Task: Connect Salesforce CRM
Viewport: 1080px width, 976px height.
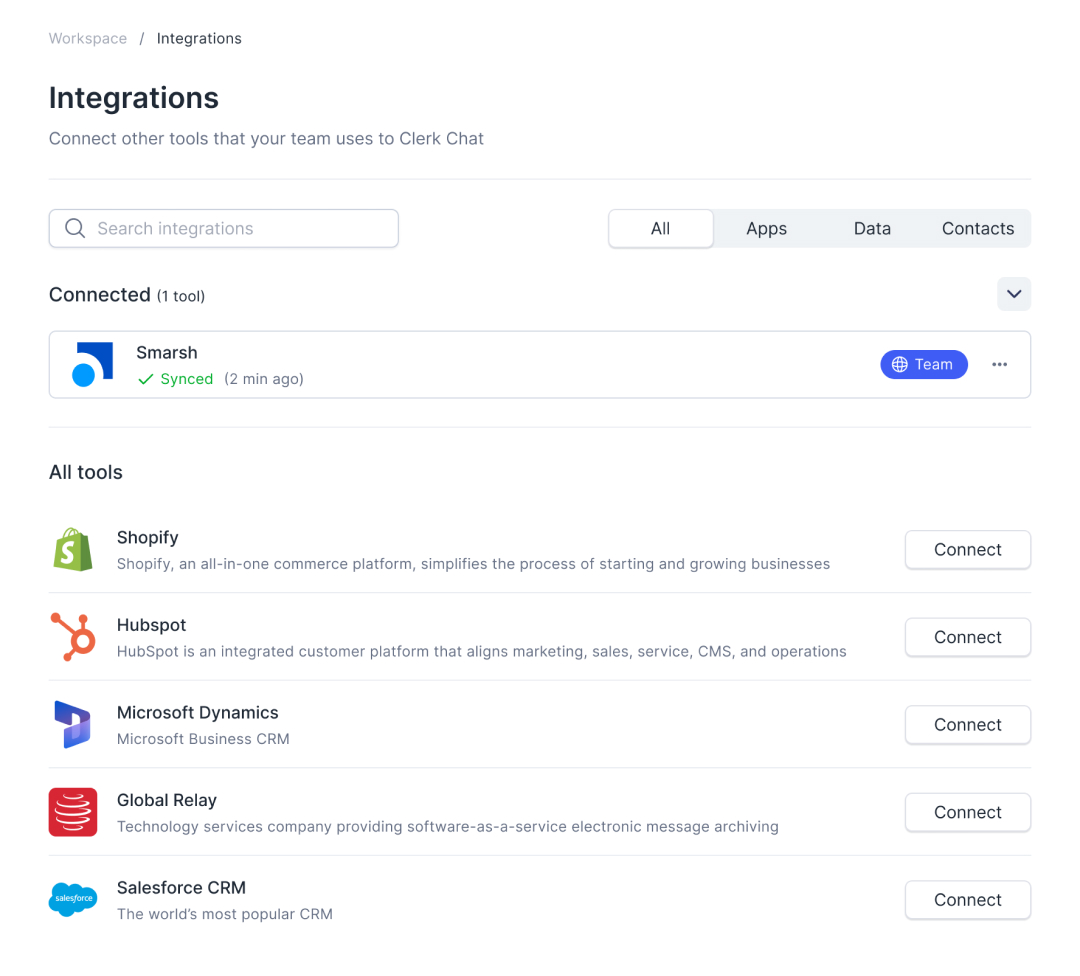Action: coord(968,900)
